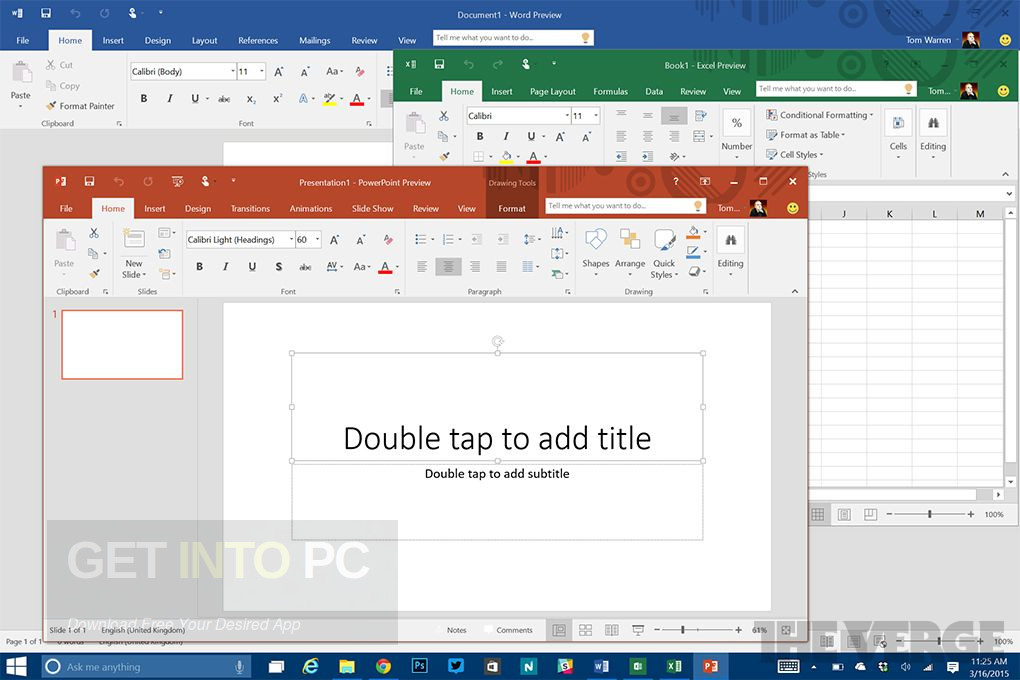Click Cells icon in Excel ribbon

click(898, 122)
